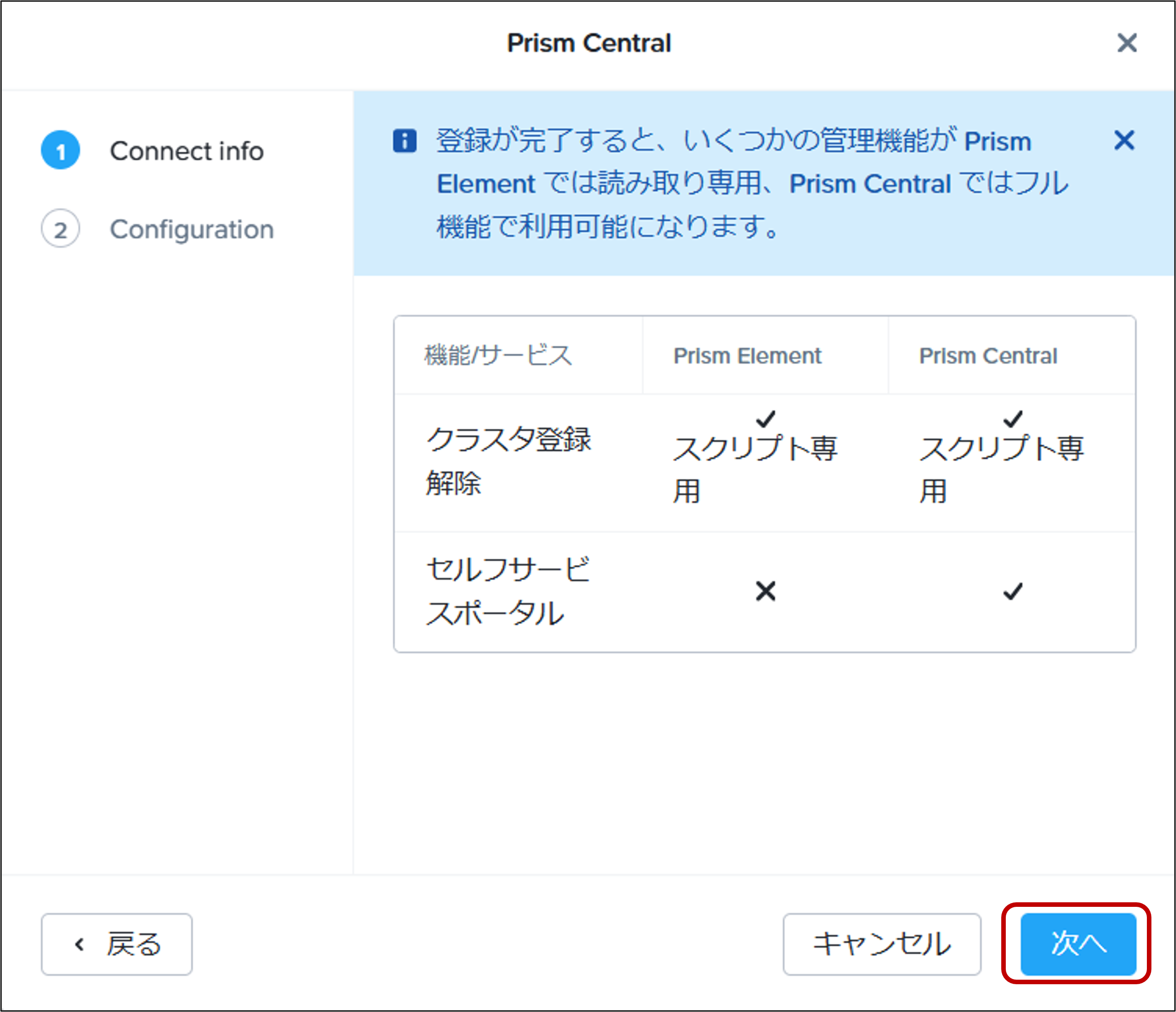Click the セルフサービスポータル row label
1176x1012 pixels.
click(x=508, y=591)
